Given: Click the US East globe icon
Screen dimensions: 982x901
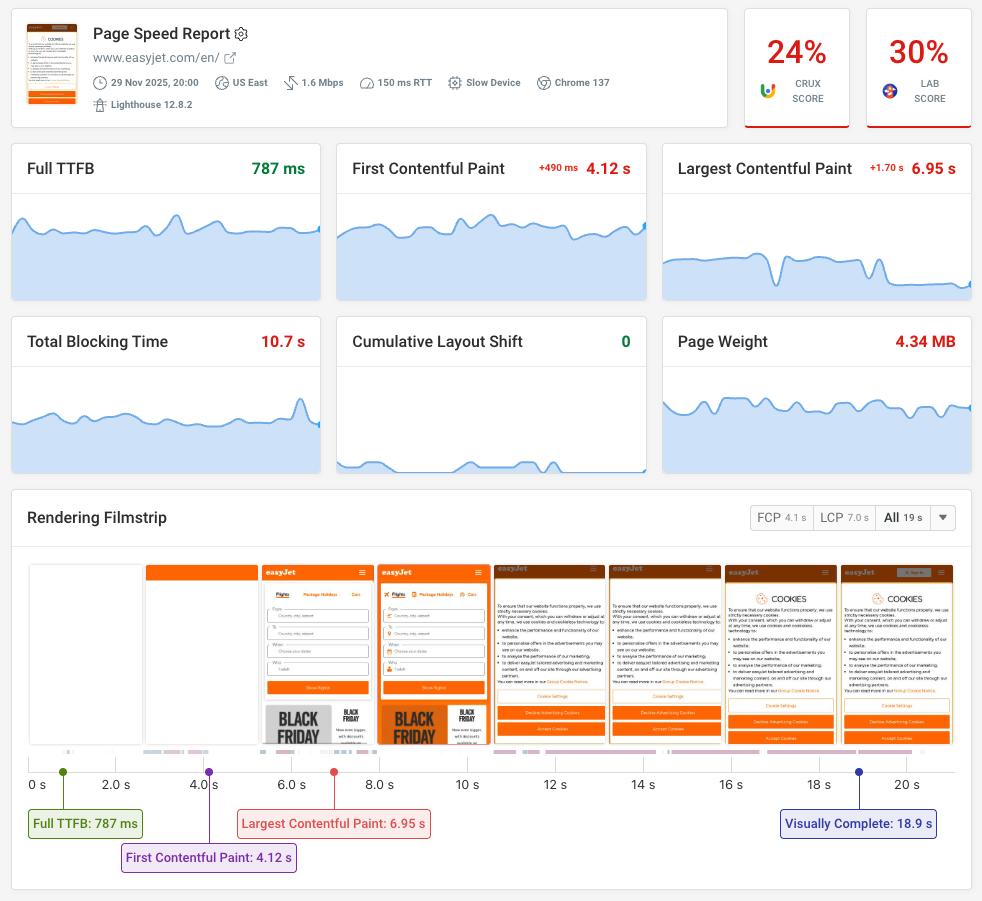Looking at the screenshot, I should pos(222,83).
